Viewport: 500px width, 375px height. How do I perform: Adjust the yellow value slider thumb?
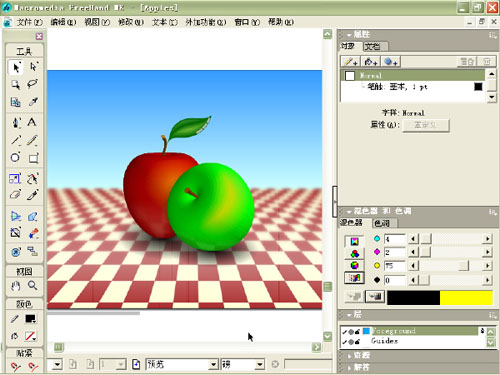pos(463,266)
